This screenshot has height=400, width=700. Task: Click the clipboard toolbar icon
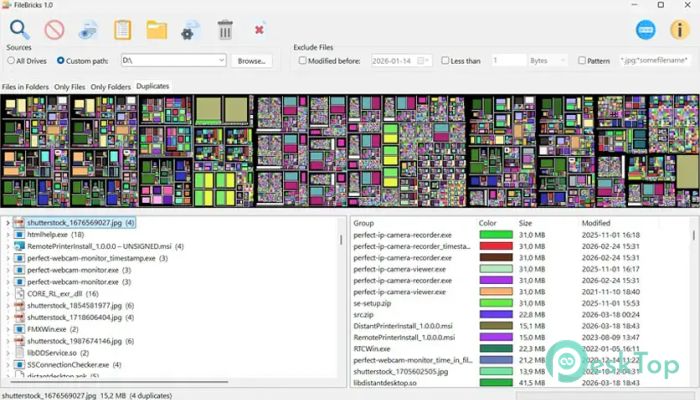click(122, 30)
